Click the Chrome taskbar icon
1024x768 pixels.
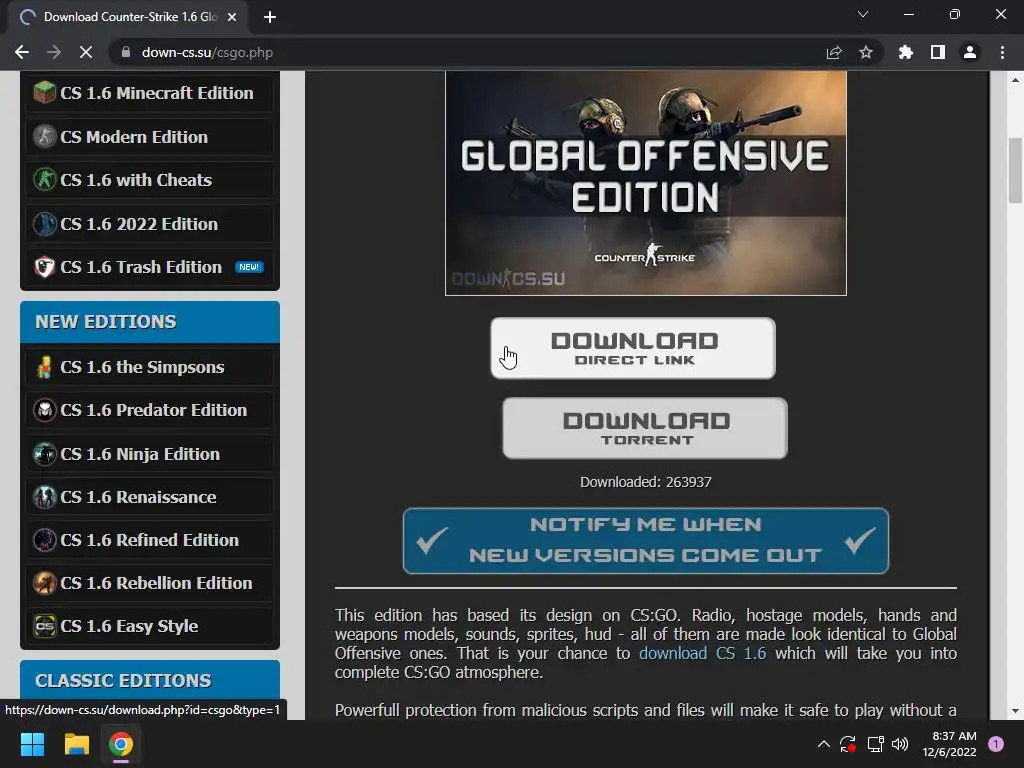(x=121, y=744)
